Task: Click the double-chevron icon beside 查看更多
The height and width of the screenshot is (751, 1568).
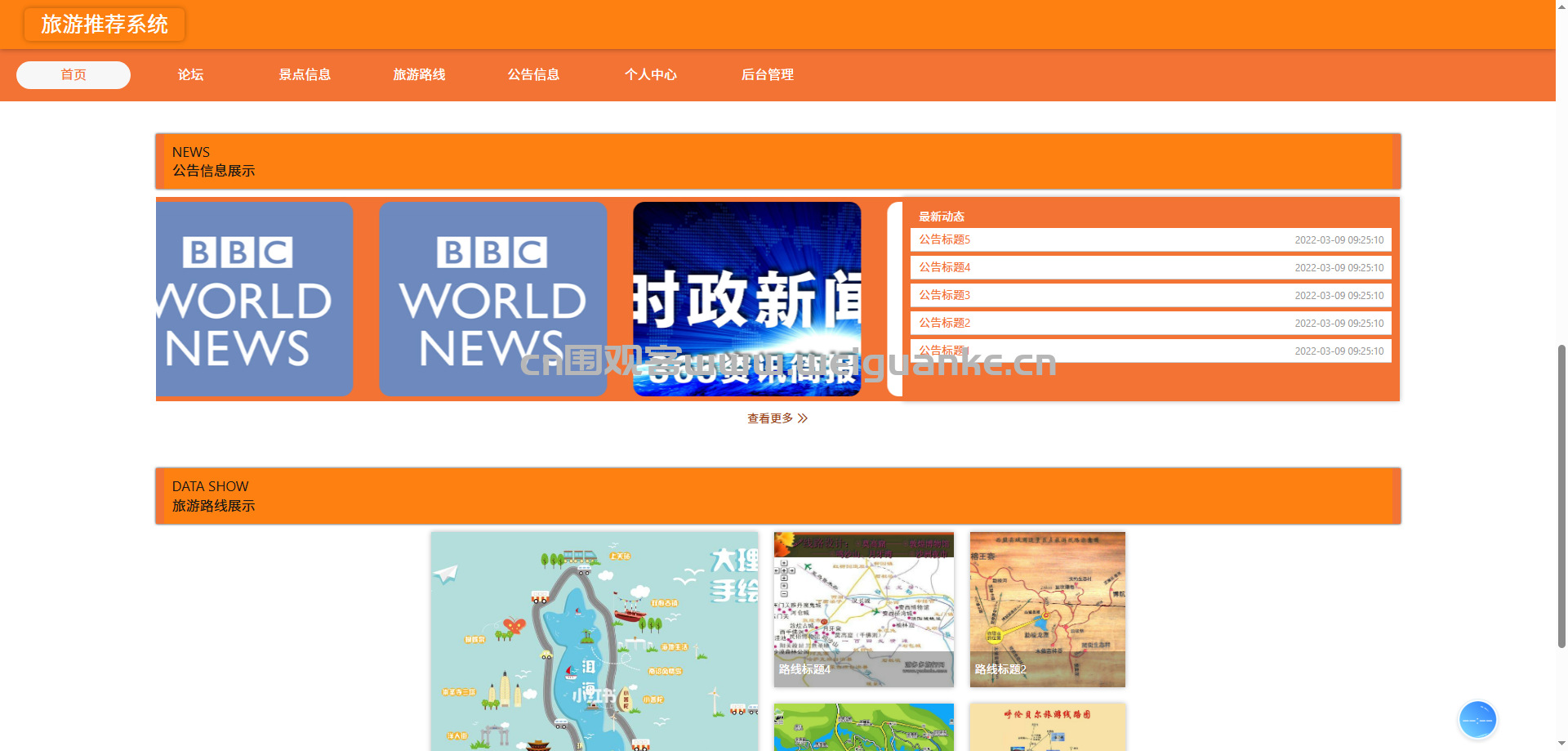Action: (803, 418)
